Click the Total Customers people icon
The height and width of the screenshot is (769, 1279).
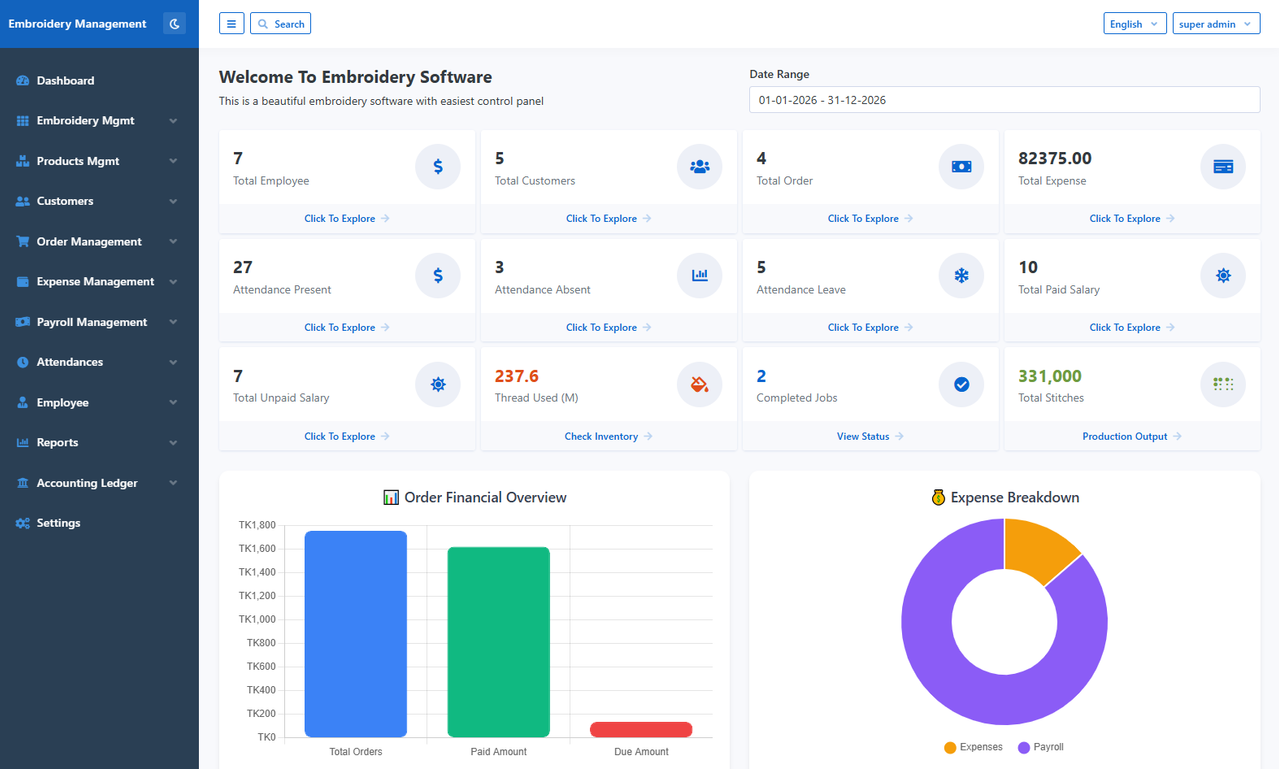(x=700, y=167)
